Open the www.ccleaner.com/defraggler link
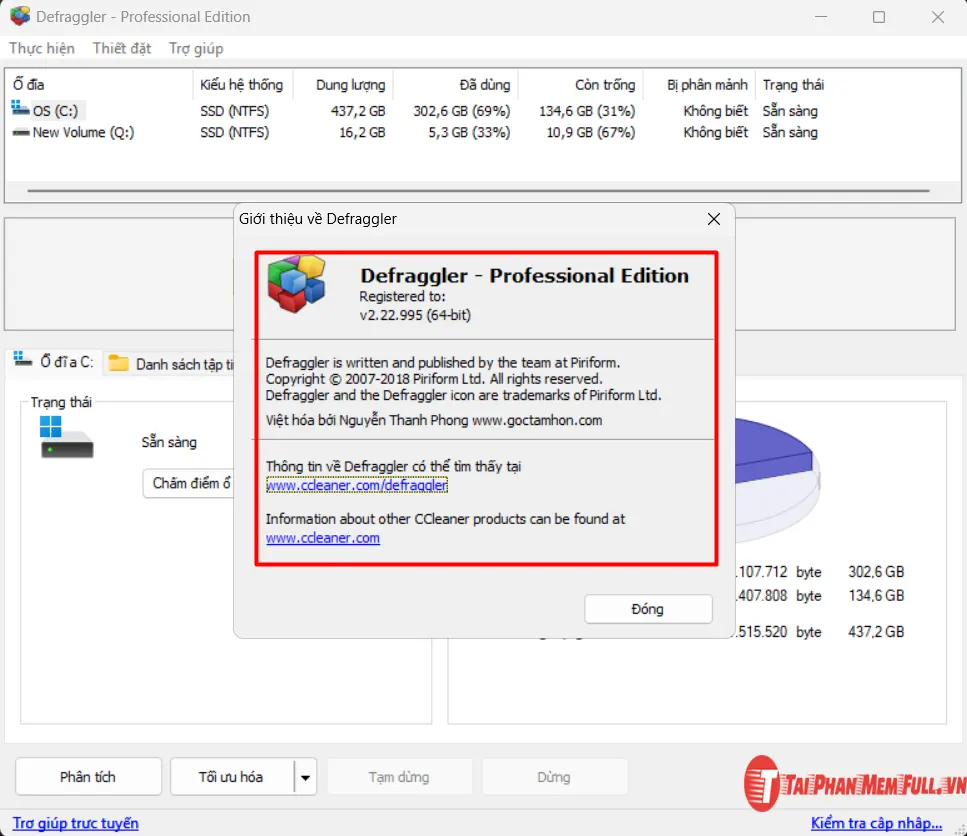967x836 pixels. (x=356, y=485)
